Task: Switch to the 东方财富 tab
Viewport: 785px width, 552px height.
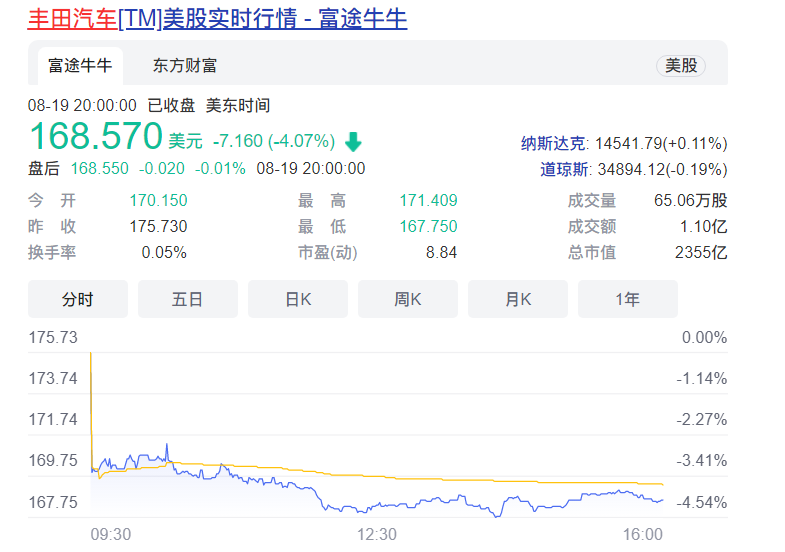Action: coord(185,66)
